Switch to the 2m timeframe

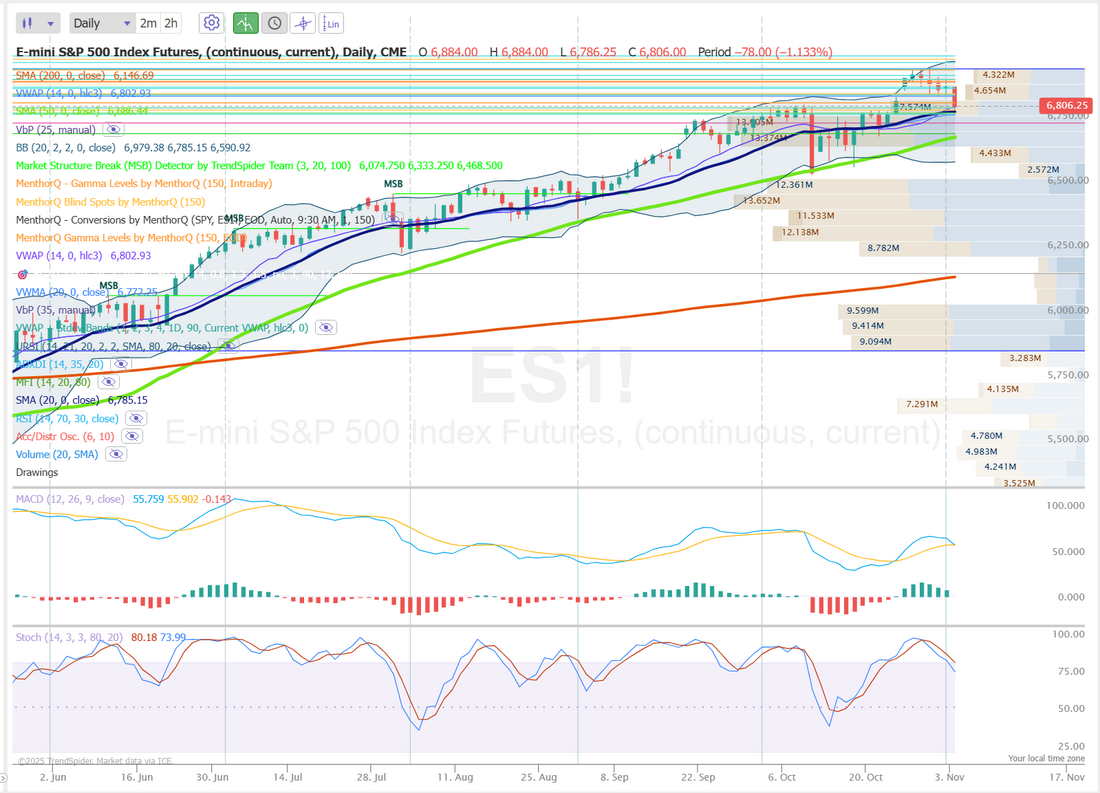148,23
